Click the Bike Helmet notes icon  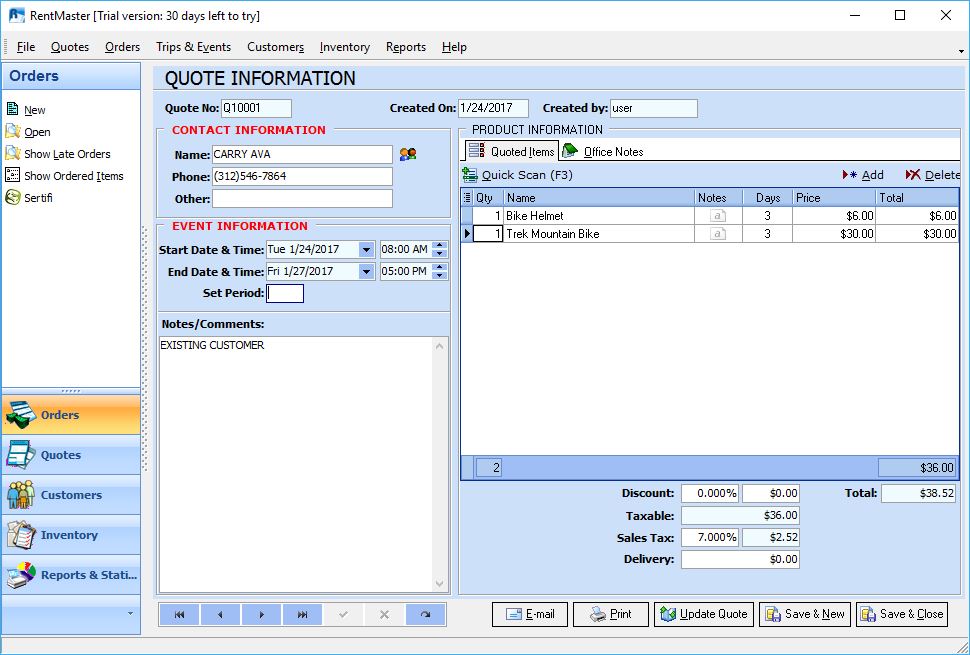(x=717, y=216)
